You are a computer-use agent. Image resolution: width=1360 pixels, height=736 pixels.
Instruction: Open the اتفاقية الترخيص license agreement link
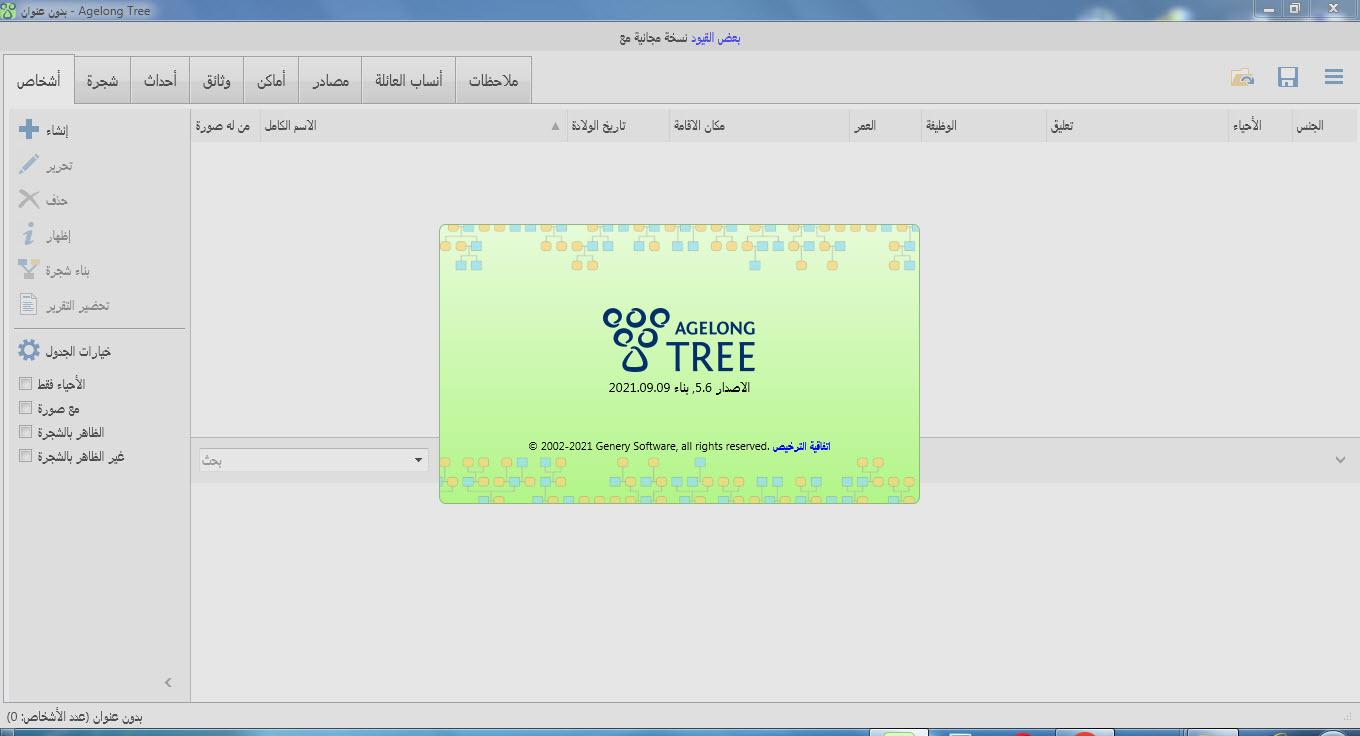click(801, 446)
